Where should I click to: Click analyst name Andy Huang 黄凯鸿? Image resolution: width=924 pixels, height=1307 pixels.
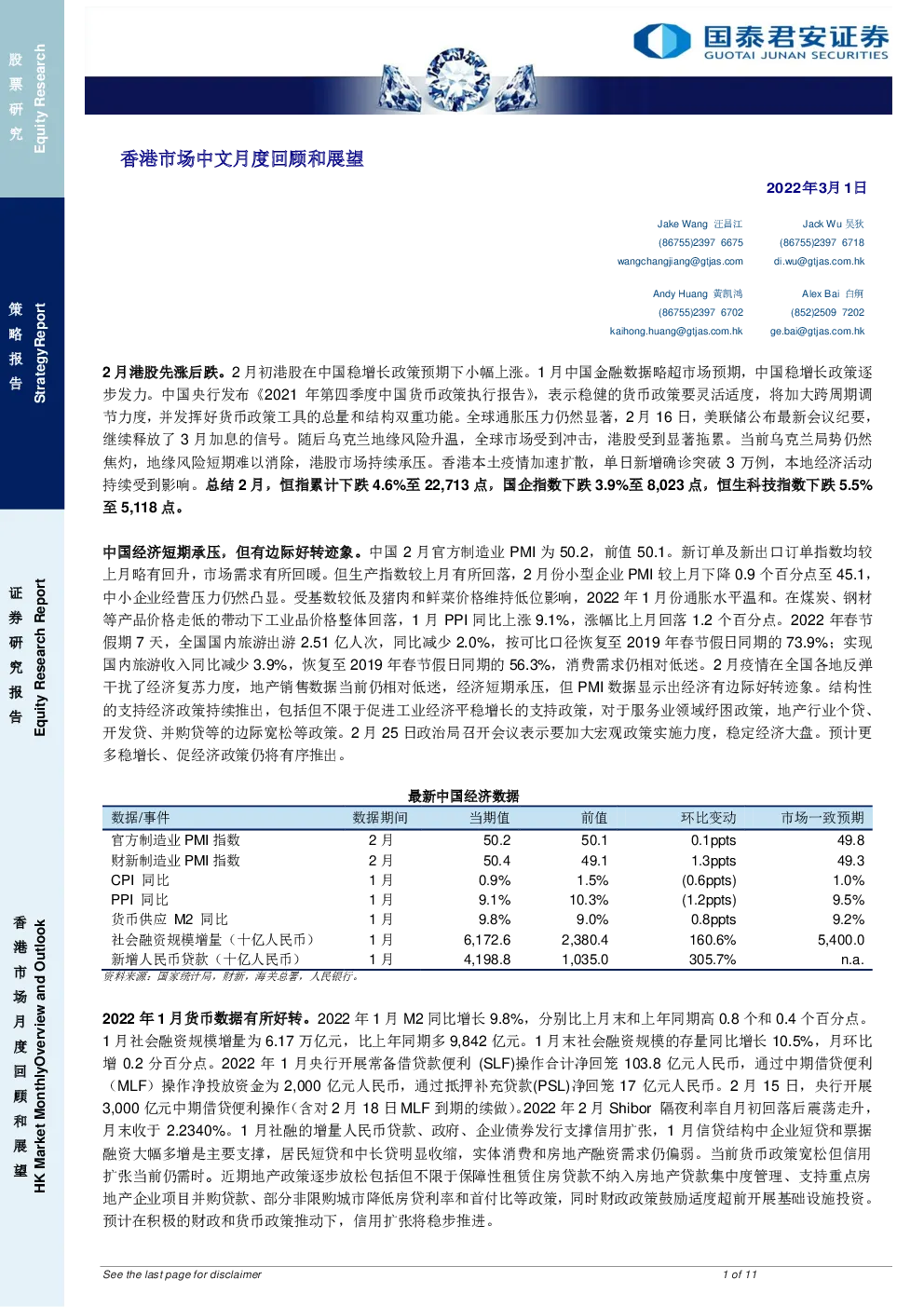pos(698,294)
